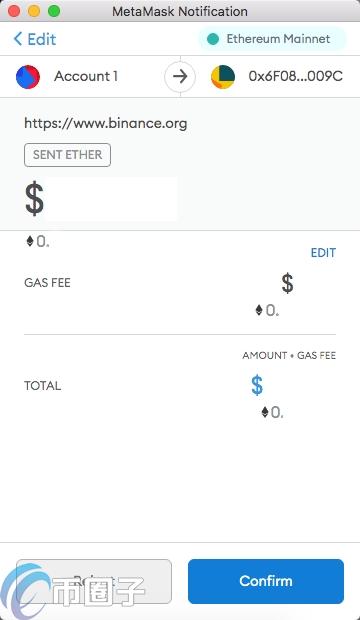Click the https://www.binance.org origin URL
The width and height of the screenshot is (360, 620).
click(106, 123)
